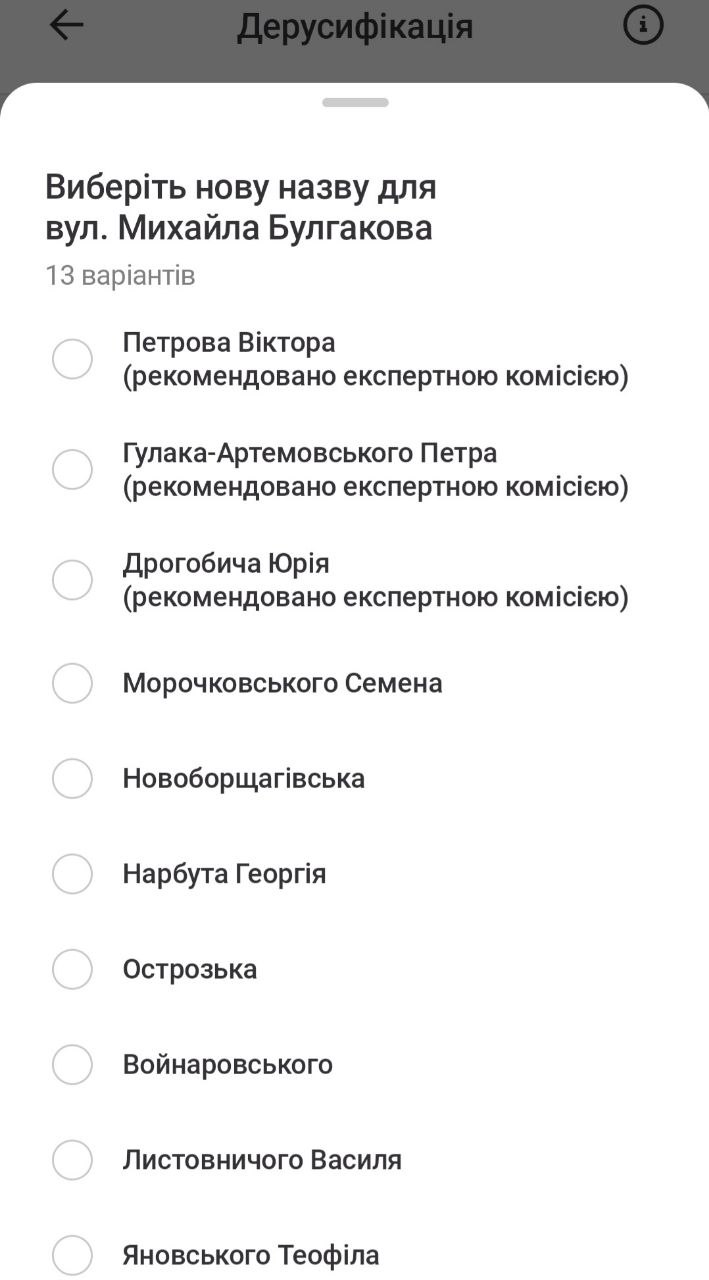Select the Острозька radio button
The height and width of the screenshot is (1280, 709).
tap(72, 969)
